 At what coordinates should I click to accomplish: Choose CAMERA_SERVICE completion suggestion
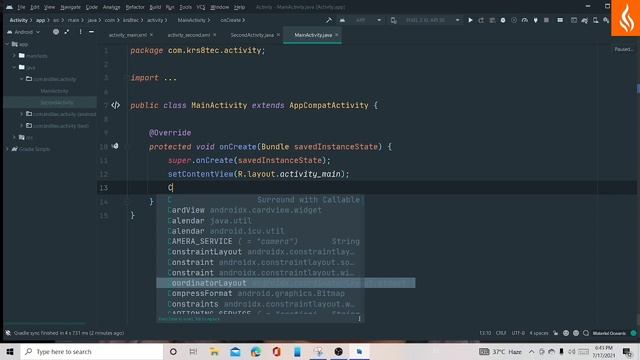[x=260, y=241]
